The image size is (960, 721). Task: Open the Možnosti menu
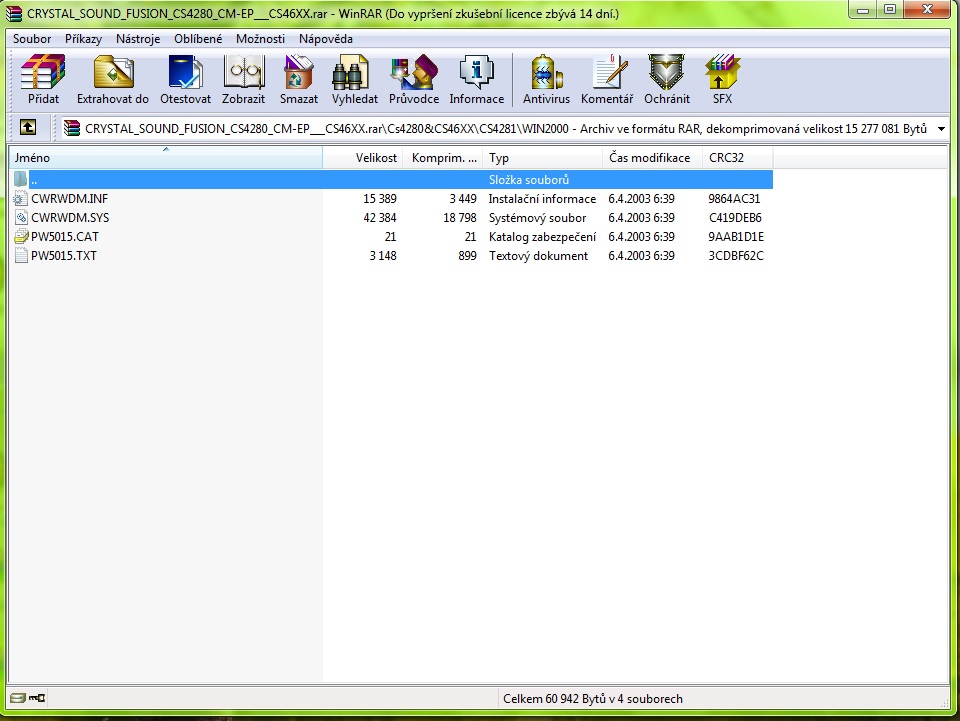click(260, 39)
